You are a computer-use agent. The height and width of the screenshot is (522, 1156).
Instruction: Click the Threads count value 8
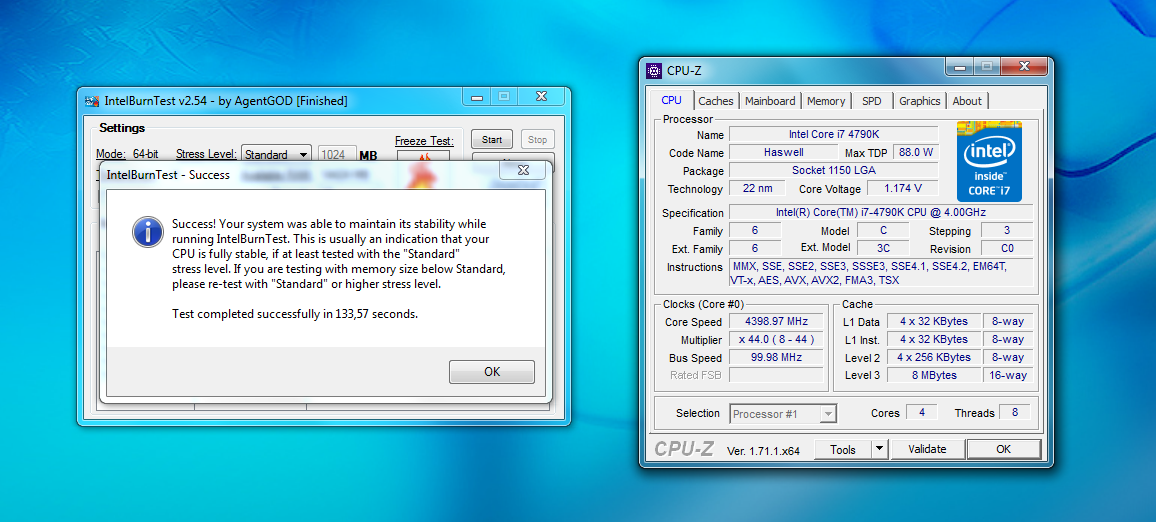[x=1015, y=412]
